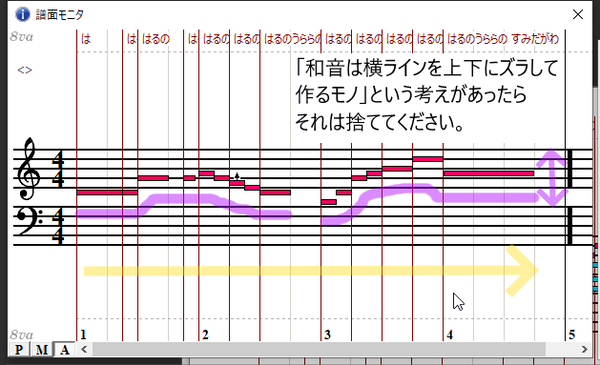The width and height of the screenshot is (600, 365).
Task: Close the 譜面モニタ window
Action: (578, 15)
